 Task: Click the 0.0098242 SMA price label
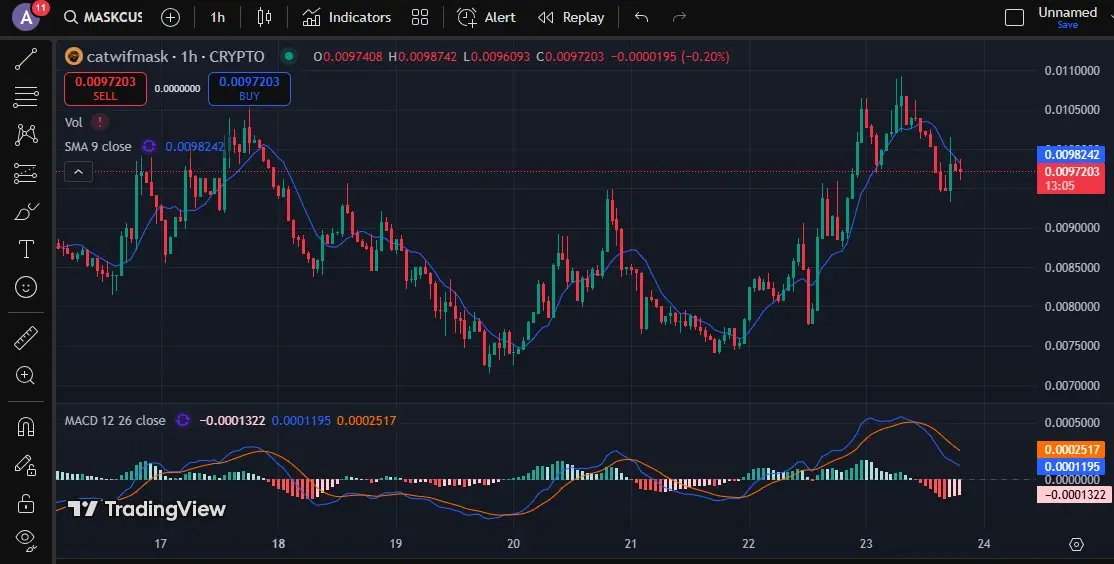point(1071,154)
